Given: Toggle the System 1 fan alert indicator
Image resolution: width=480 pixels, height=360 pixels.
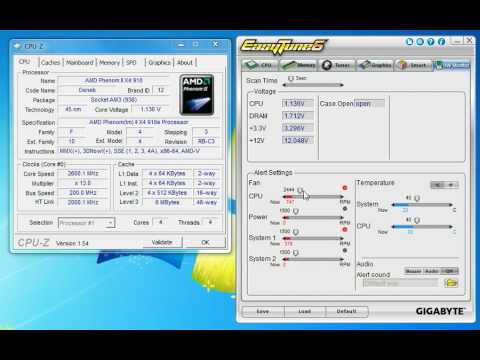Looking at the screenshot, I should [x=345, y=230].
